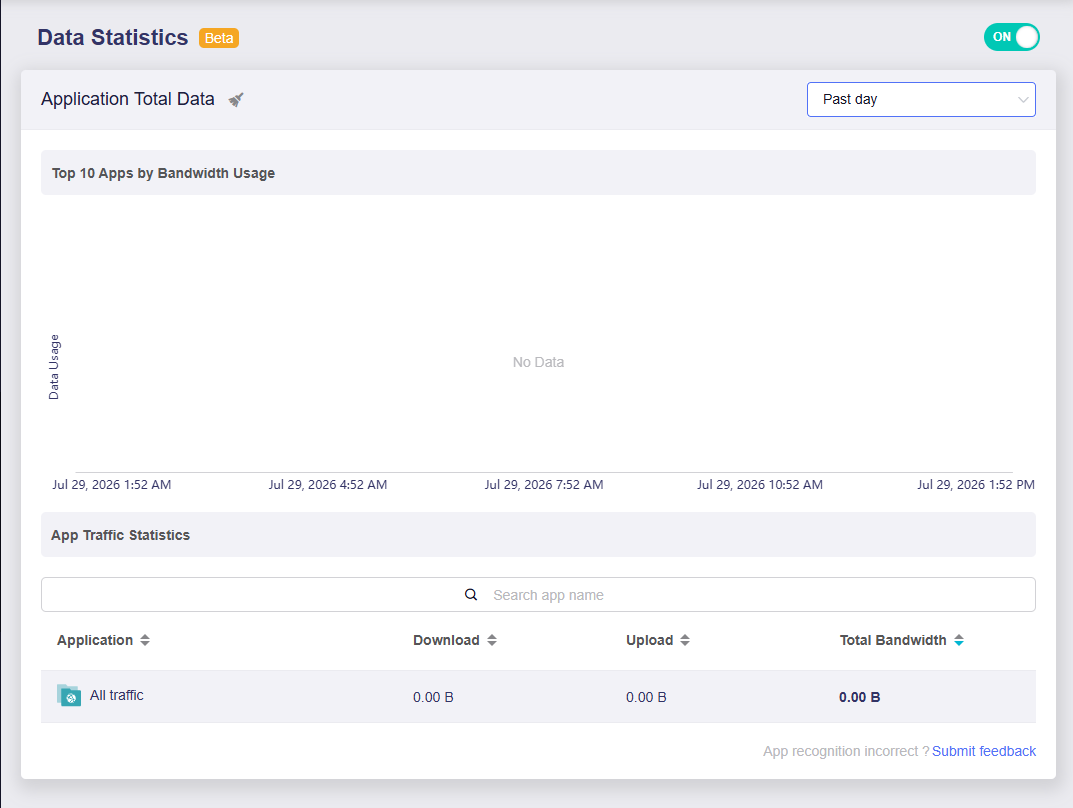
Task: Click the Jul 29, 2026 1:52 PM axis label
Action: click(976, 484)
